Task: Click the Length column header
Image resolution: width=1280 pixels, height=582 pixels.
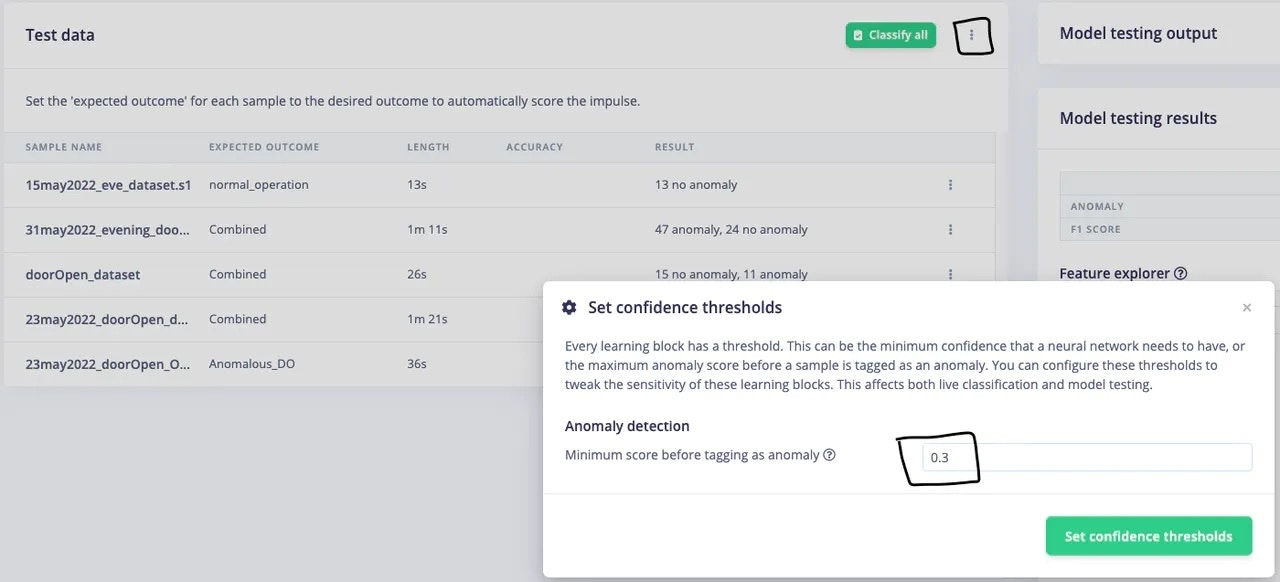Action: (x=428, y=147)
